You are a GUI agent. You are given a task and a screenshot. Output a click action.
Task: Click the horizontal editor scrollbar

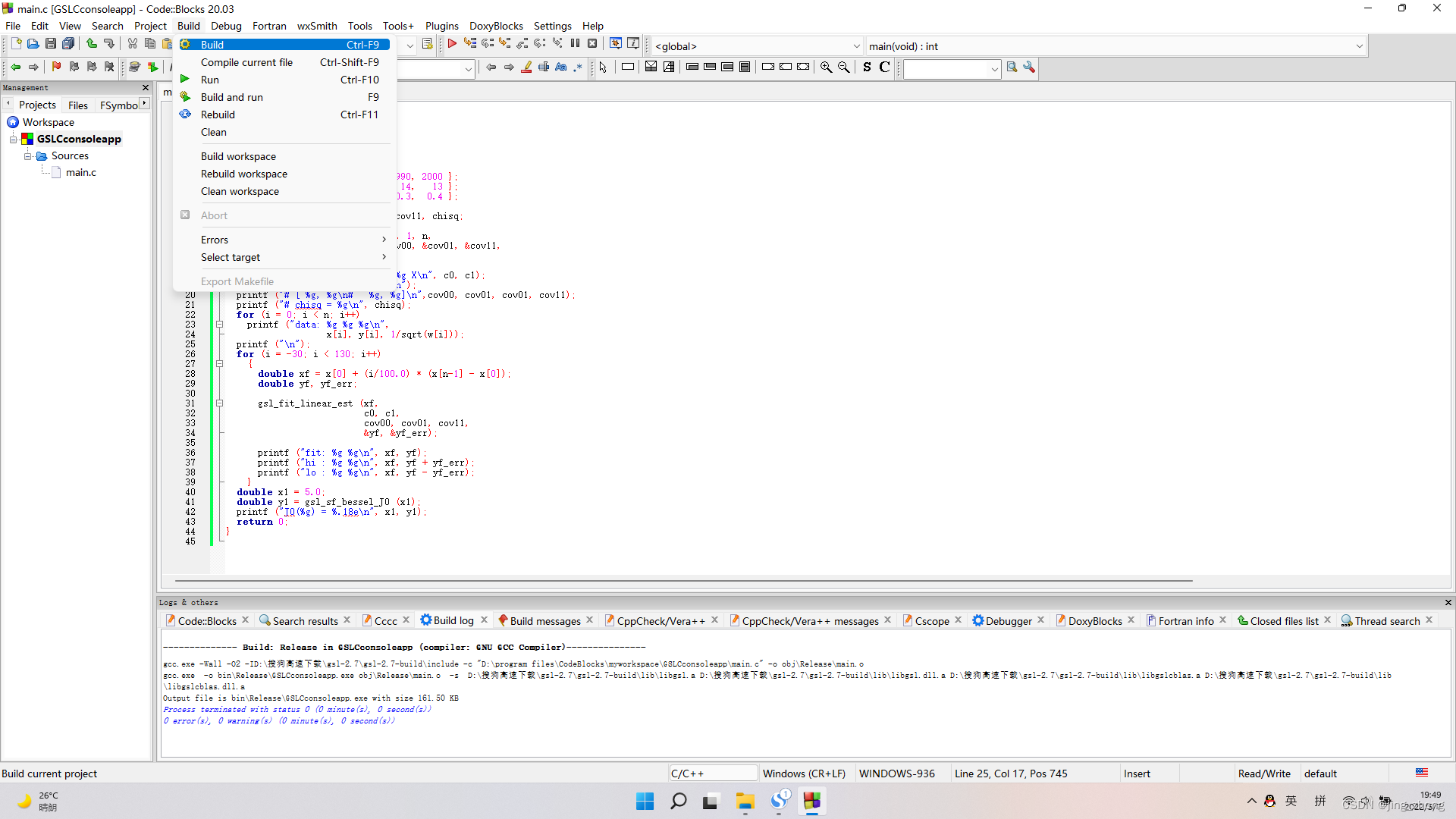point(683,581)
